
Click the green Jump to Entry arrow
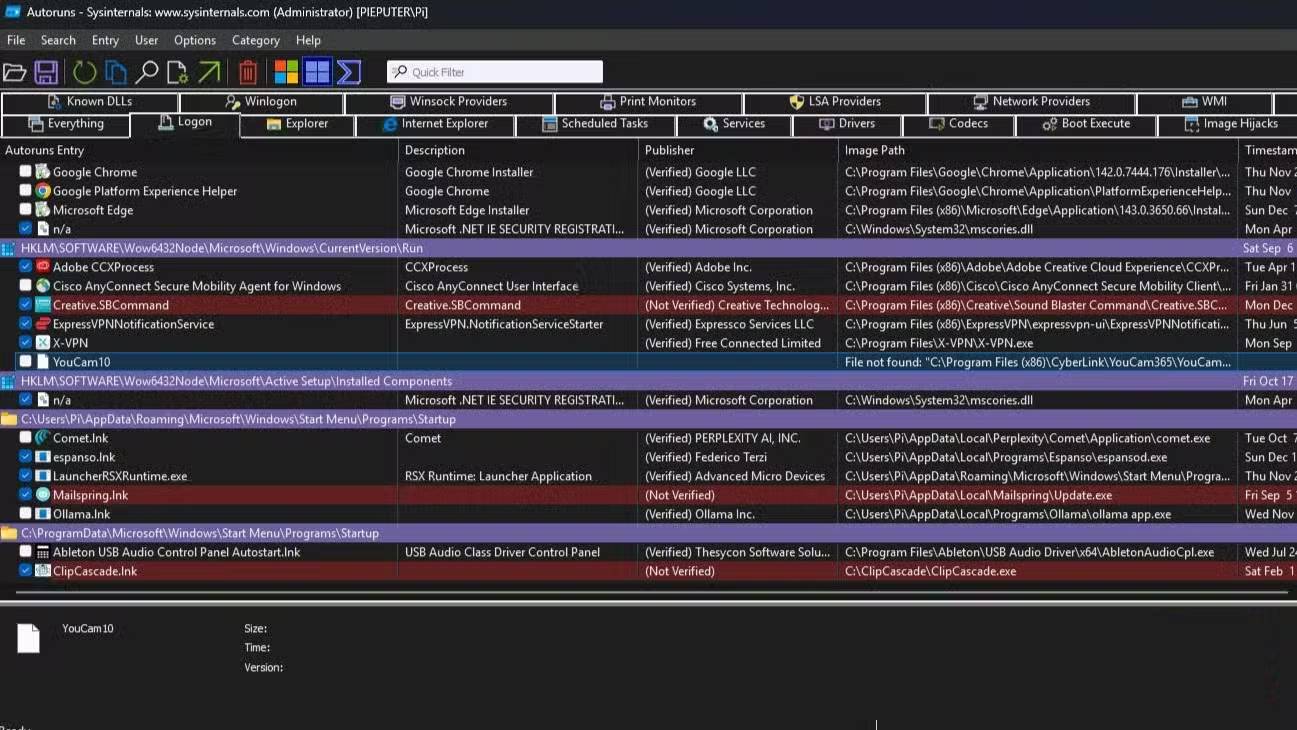[209, 72]
